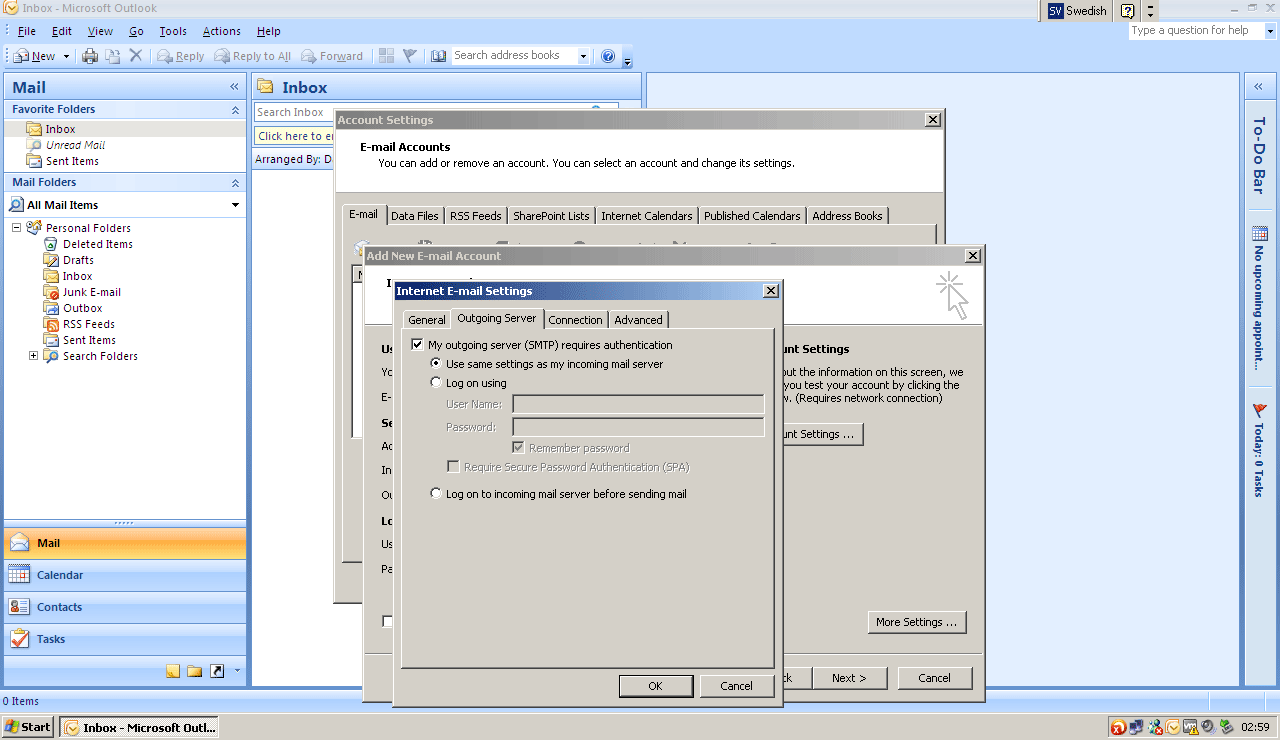This screenshot has height=740, width=1280.
Task: Select the Drafts folder
Action: pos(78,260)
